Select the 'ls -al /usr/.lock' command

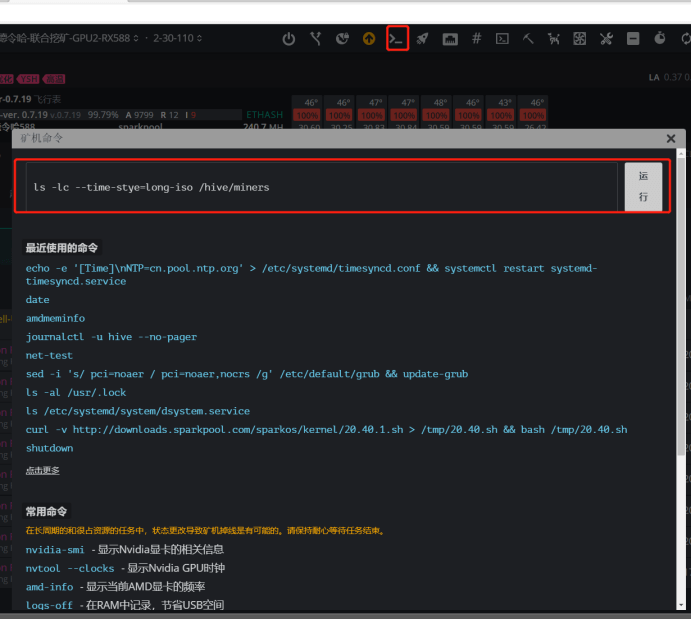tap(76, 393)
